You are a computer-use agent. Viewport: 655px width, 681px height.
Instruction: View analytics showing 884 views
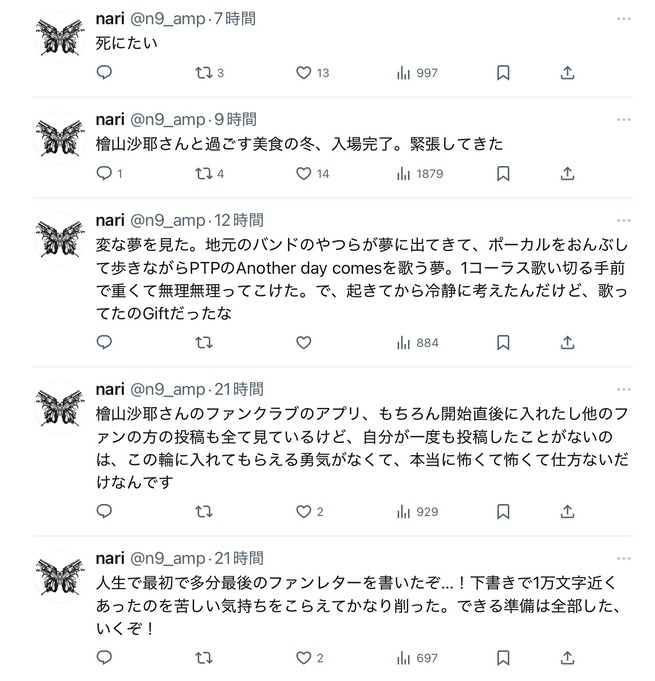coord(417,343)
